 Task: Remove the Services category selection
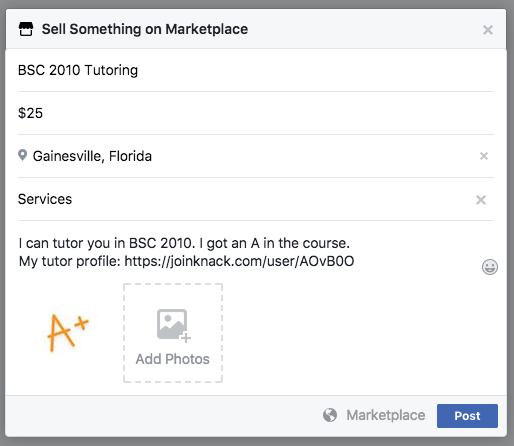481,200
